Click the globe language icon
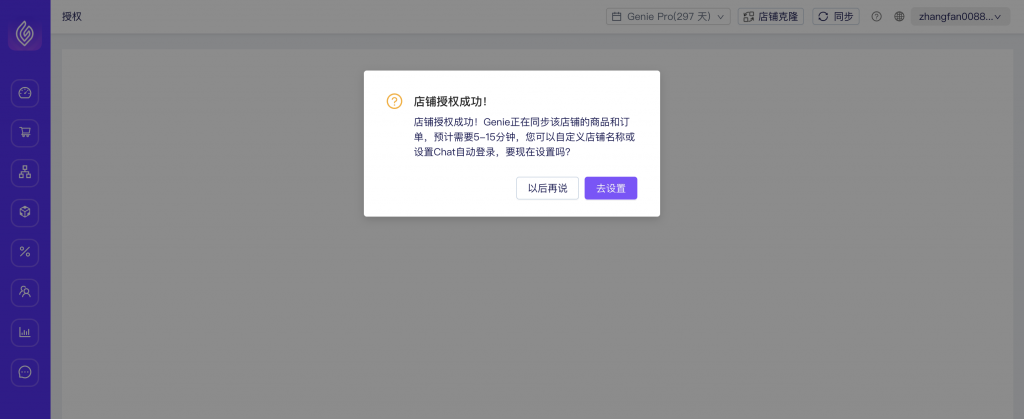 tap(899, 16)
